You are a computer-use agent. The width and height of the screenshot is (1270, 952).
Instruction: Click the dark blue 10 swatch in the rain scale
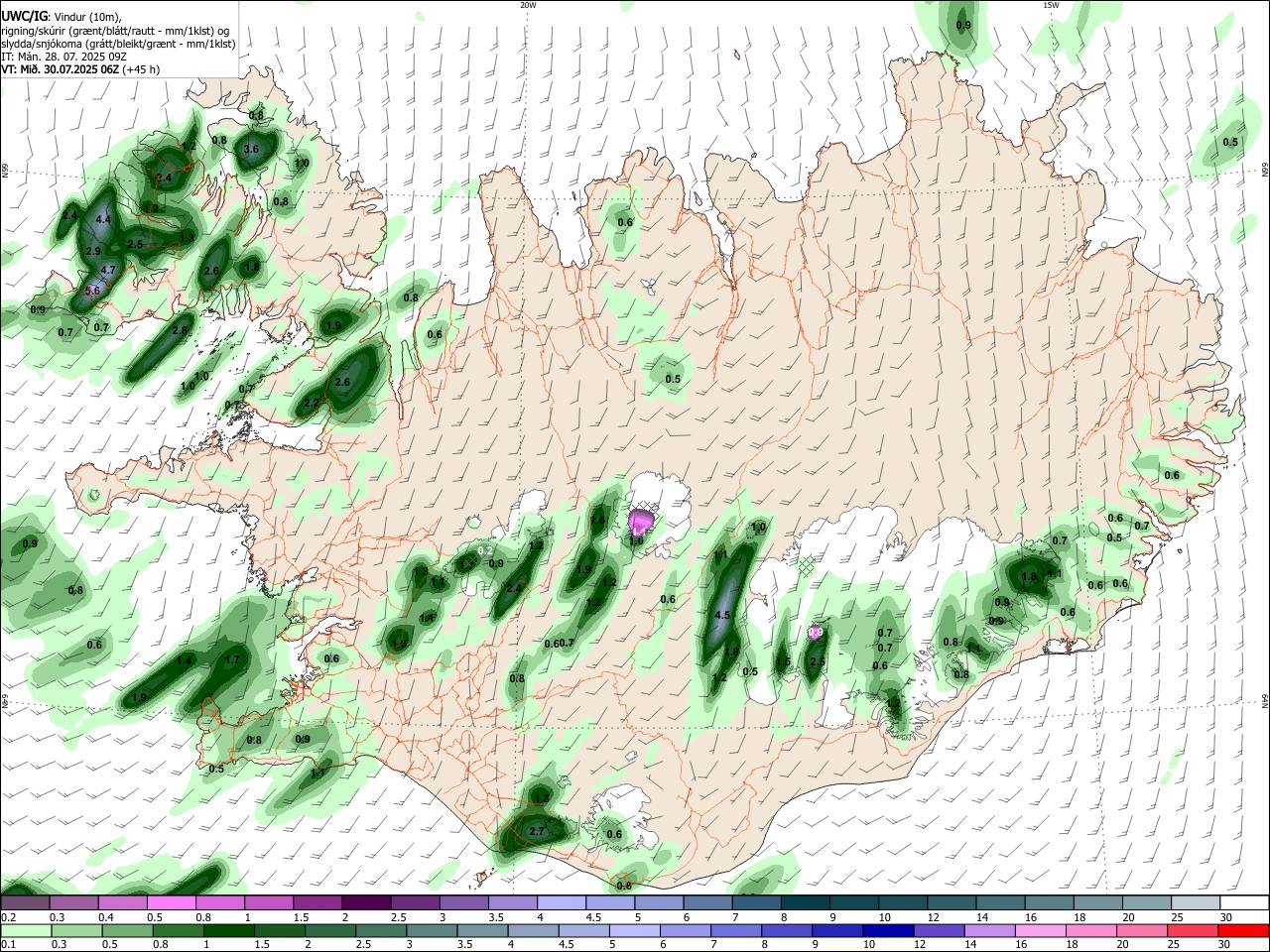(x=888, y=930)
